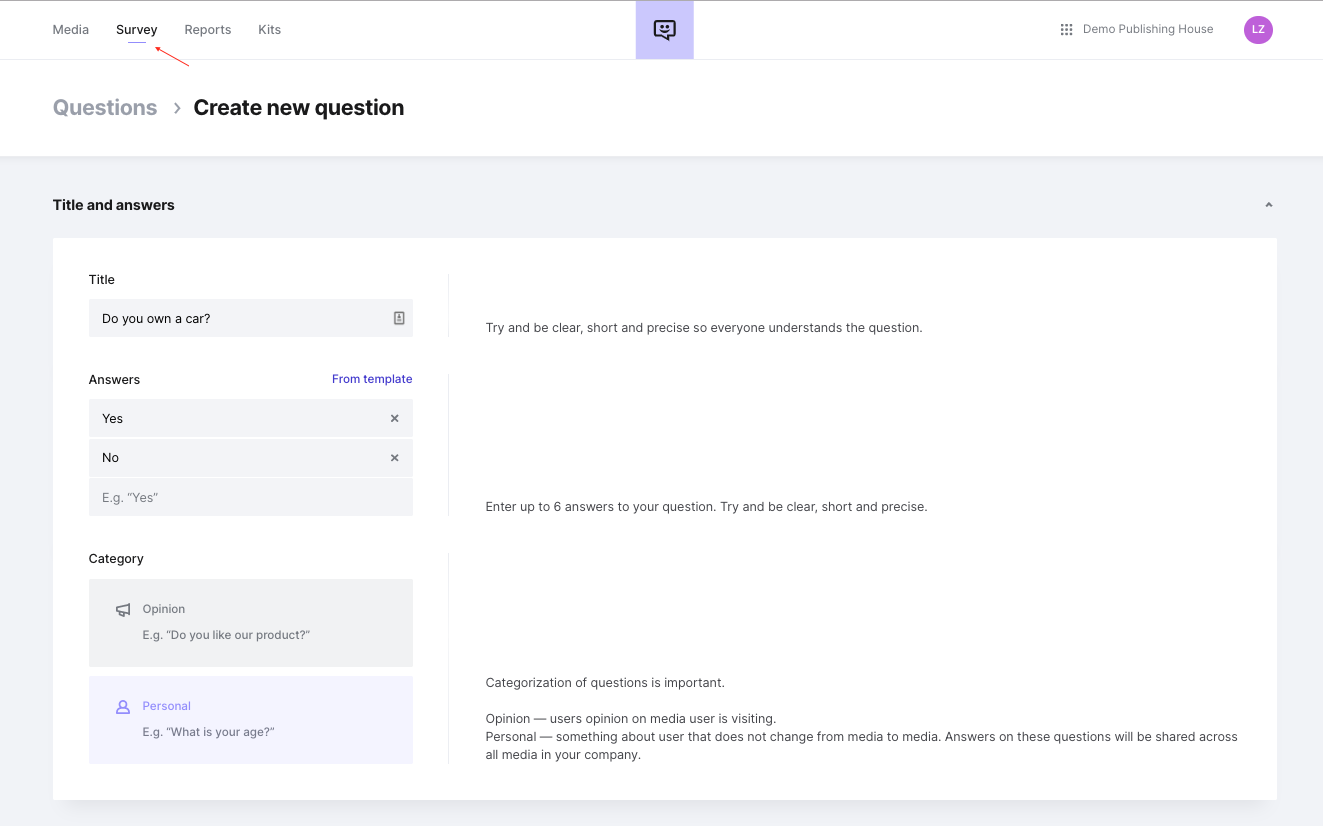Click the 'Do you like our product?' example text
The width and height of the screenshot is (1323, 826).
(x=227, y=635)
